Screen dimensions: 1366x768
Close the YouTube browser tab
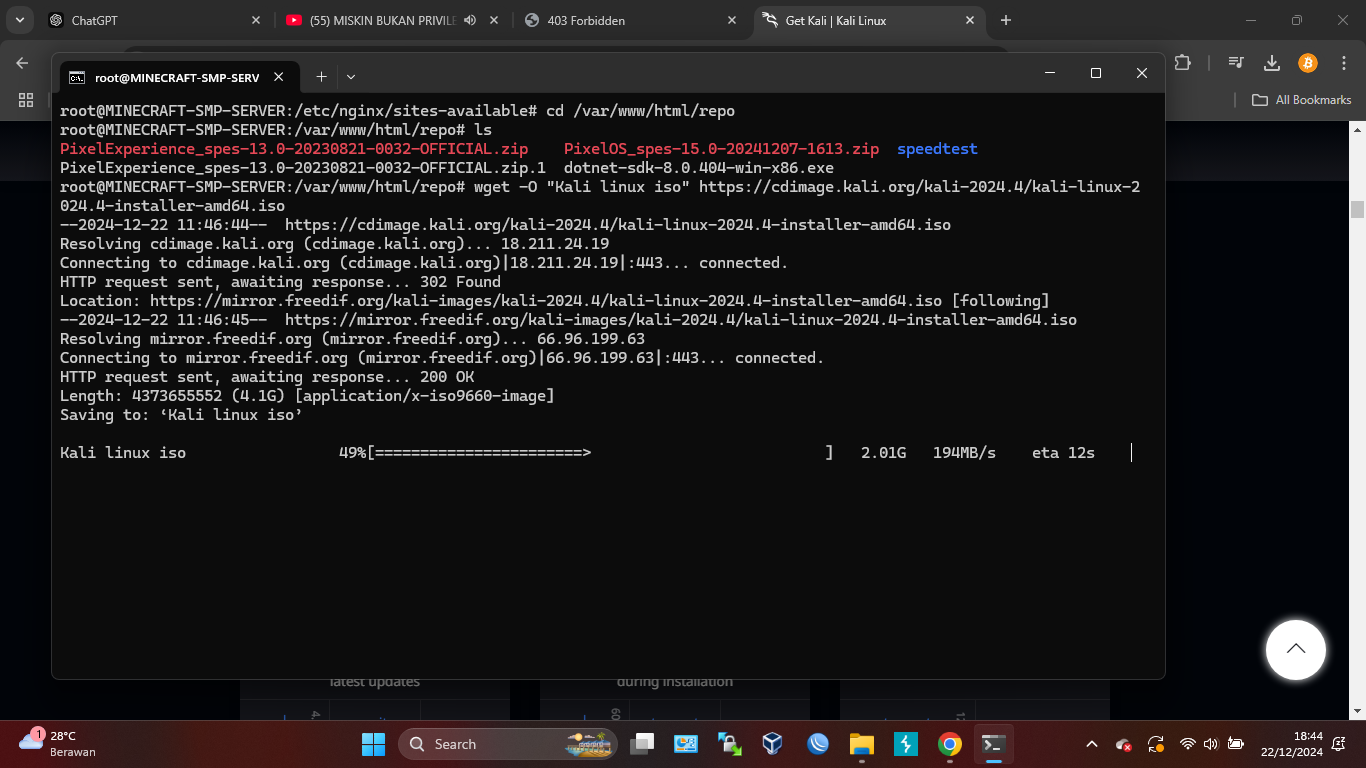(493, 20)
